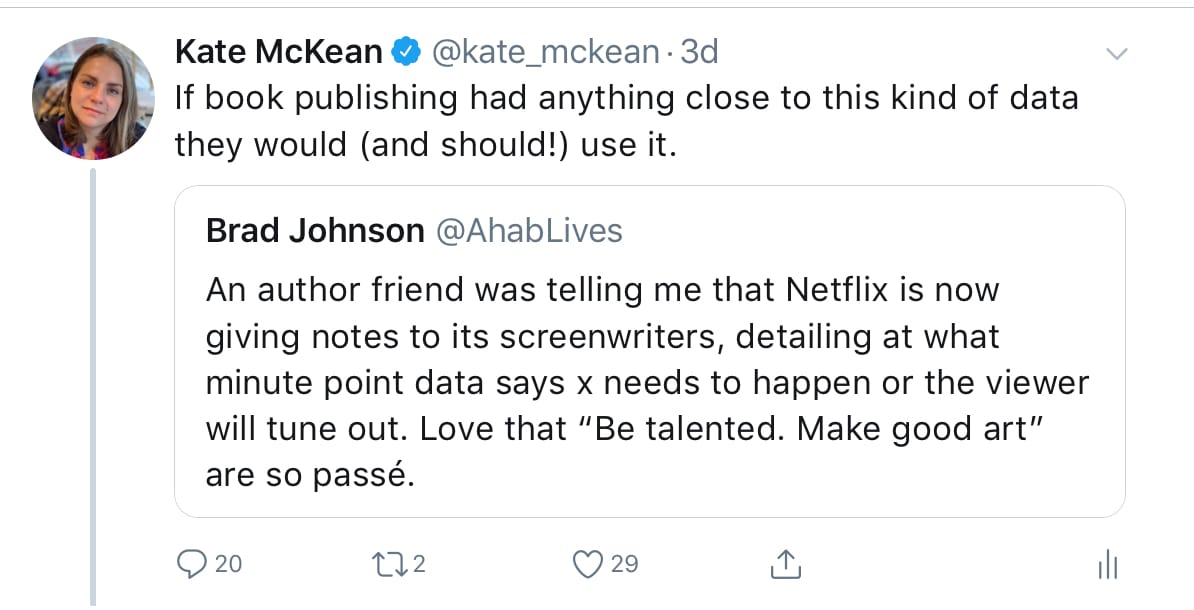Visit the @kate_mckean handle

point(545,51)
